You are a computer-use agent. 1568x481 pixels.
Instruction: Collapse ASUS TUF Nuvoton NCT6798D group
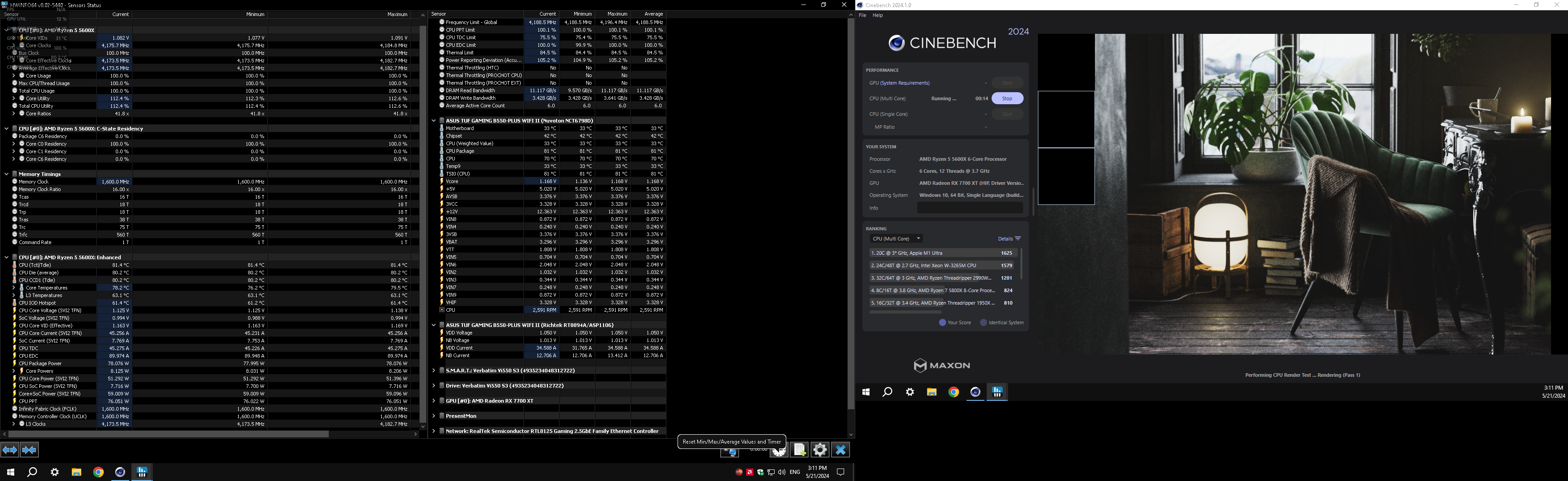tap(433, 121)
